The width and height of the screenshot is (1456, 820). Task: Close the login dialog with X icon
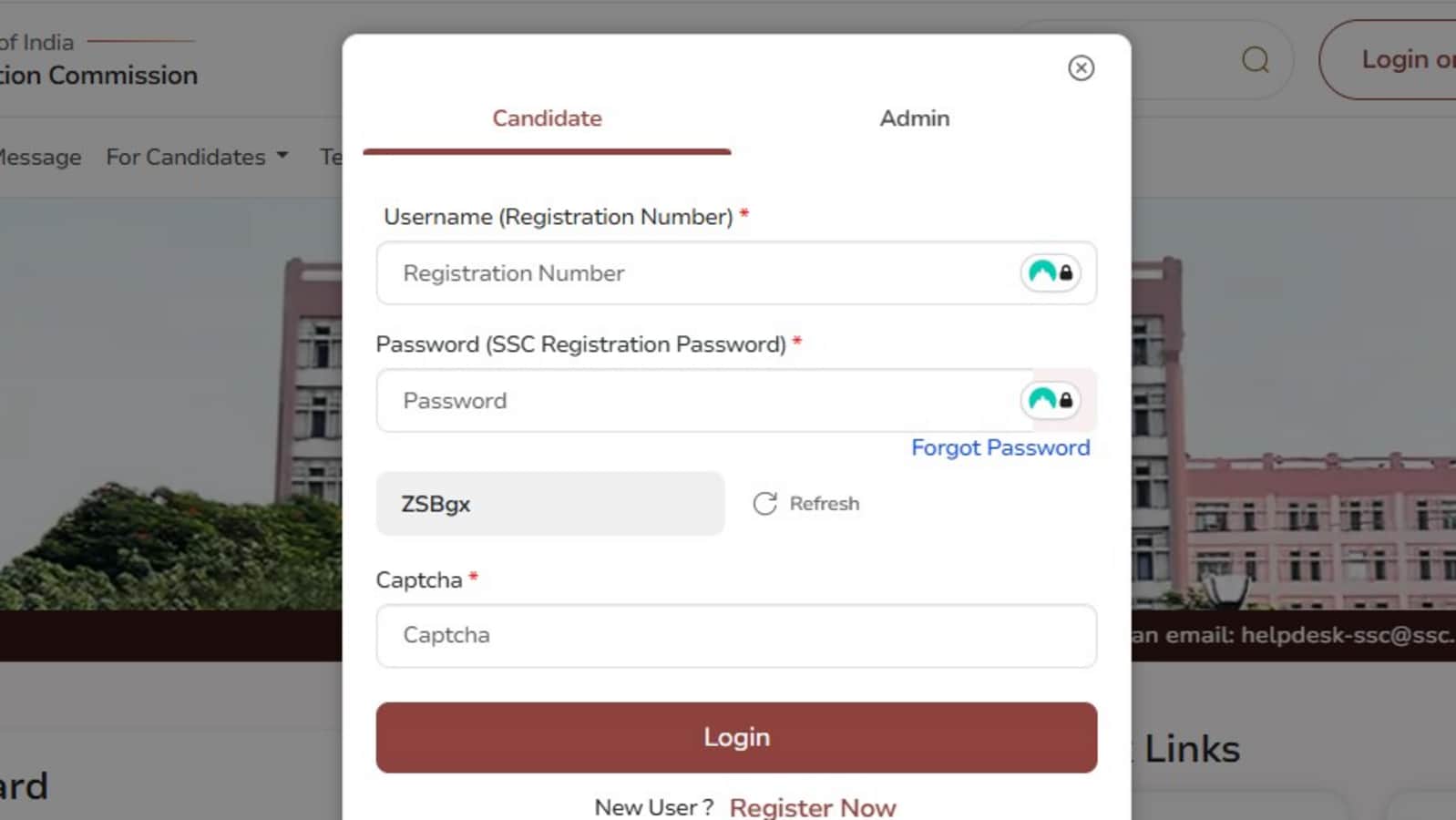(1081, 68)
